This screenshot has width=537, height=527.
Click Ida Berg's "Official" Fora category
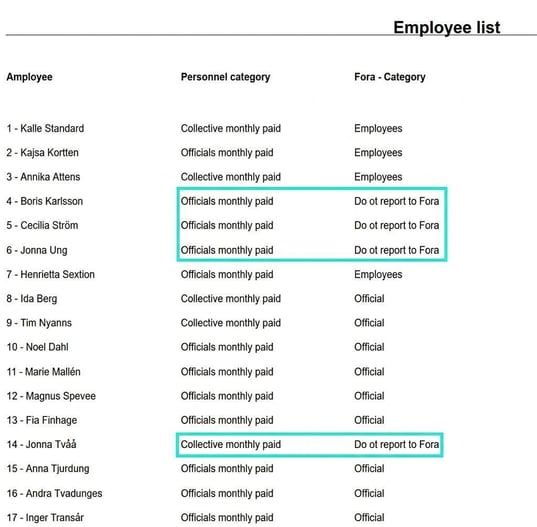point(369,299)
